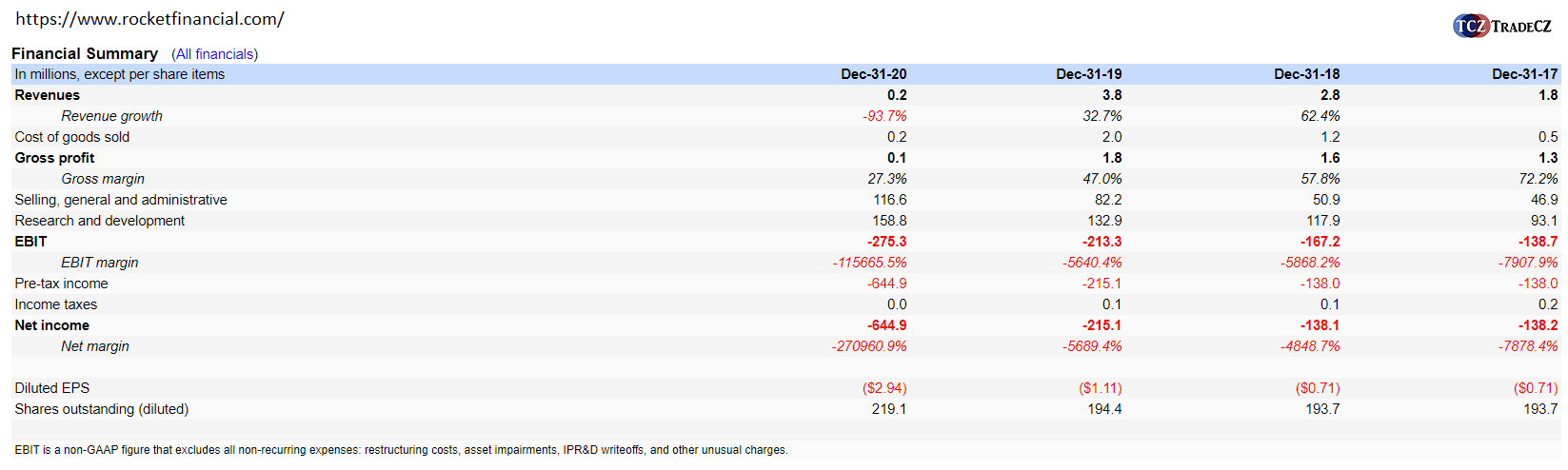Click the -115665.5% EBIT margin value
Image resolution: width=1568 pixels, height=470 pixels.
[x=869, y=263]
